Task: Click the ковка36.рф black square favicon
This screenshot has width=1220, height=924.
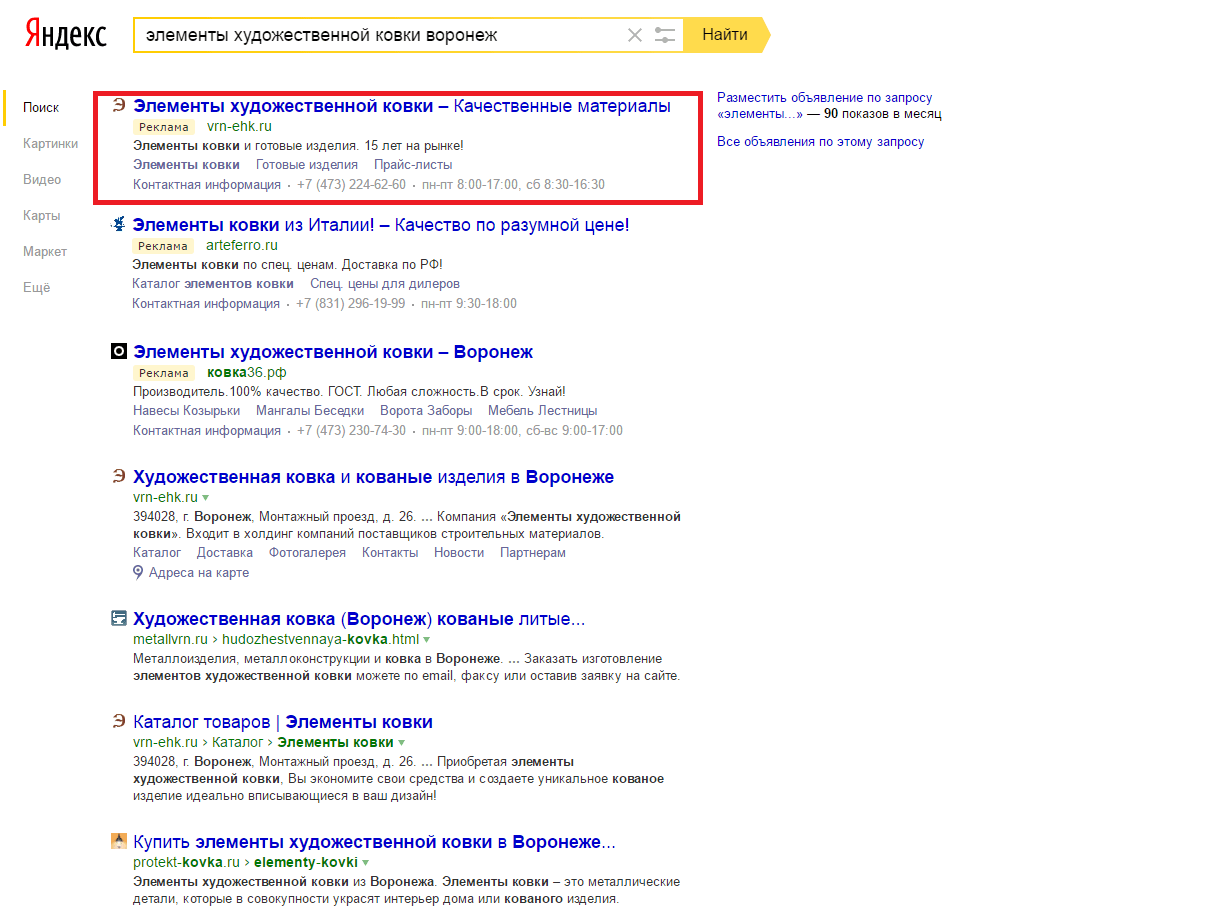Action: [119, 352]
